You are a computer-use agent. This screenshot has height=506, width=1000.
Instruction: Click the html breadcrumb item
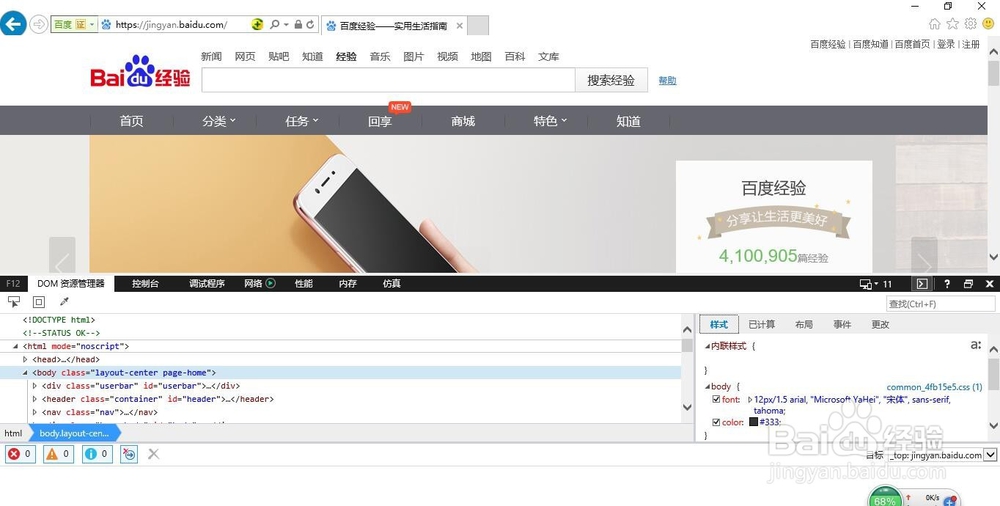(13, 433)
